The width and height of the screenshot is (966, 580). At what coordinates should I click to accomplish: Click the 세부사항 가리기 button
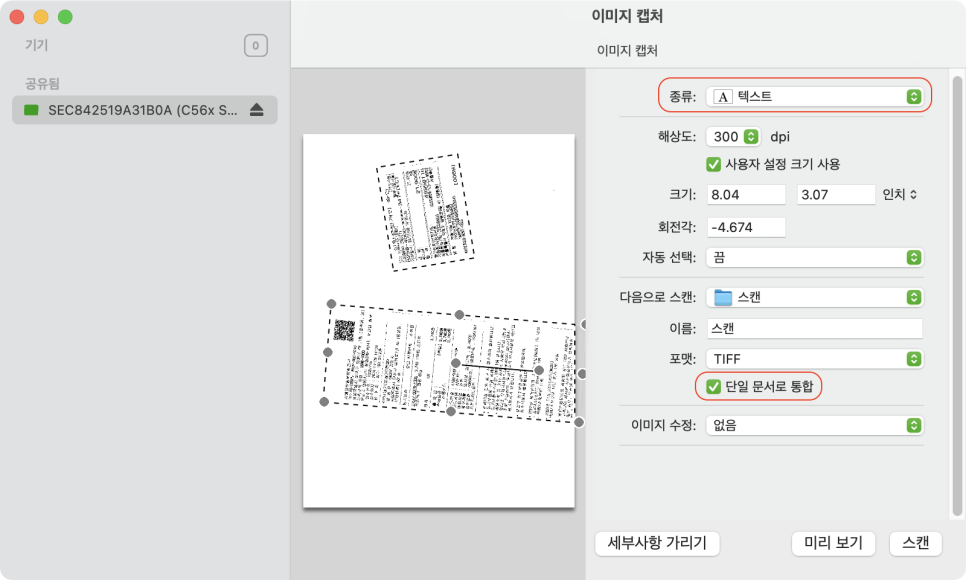657,543
